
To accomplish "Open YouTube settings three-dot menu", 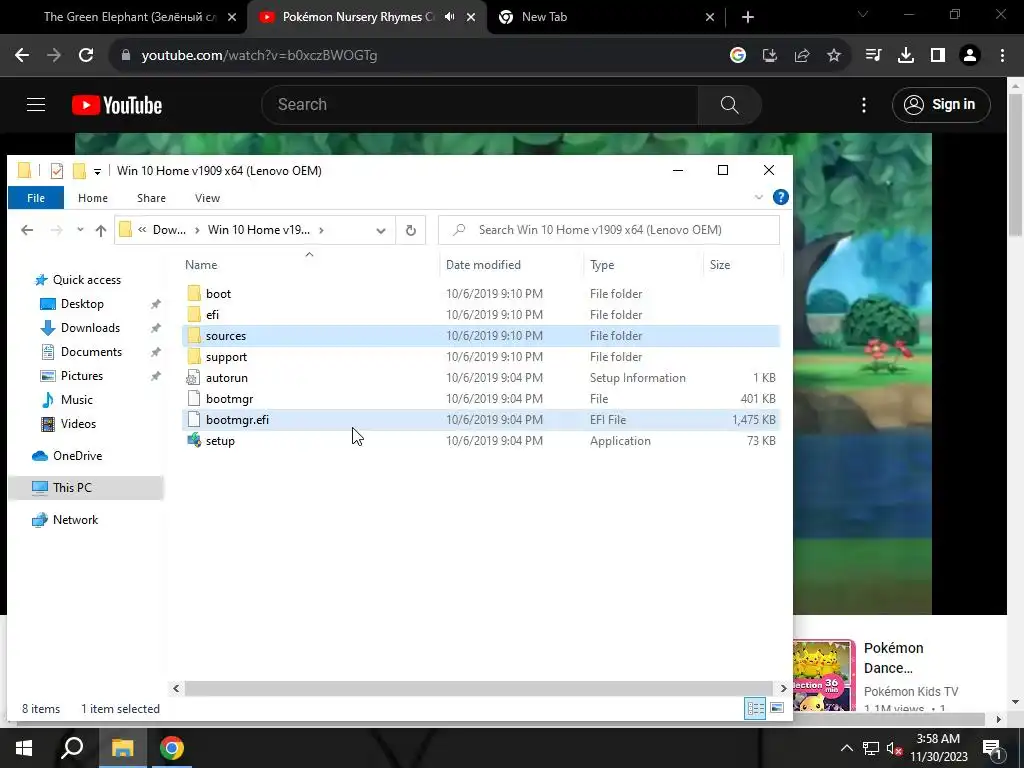I will coord(864,104).
